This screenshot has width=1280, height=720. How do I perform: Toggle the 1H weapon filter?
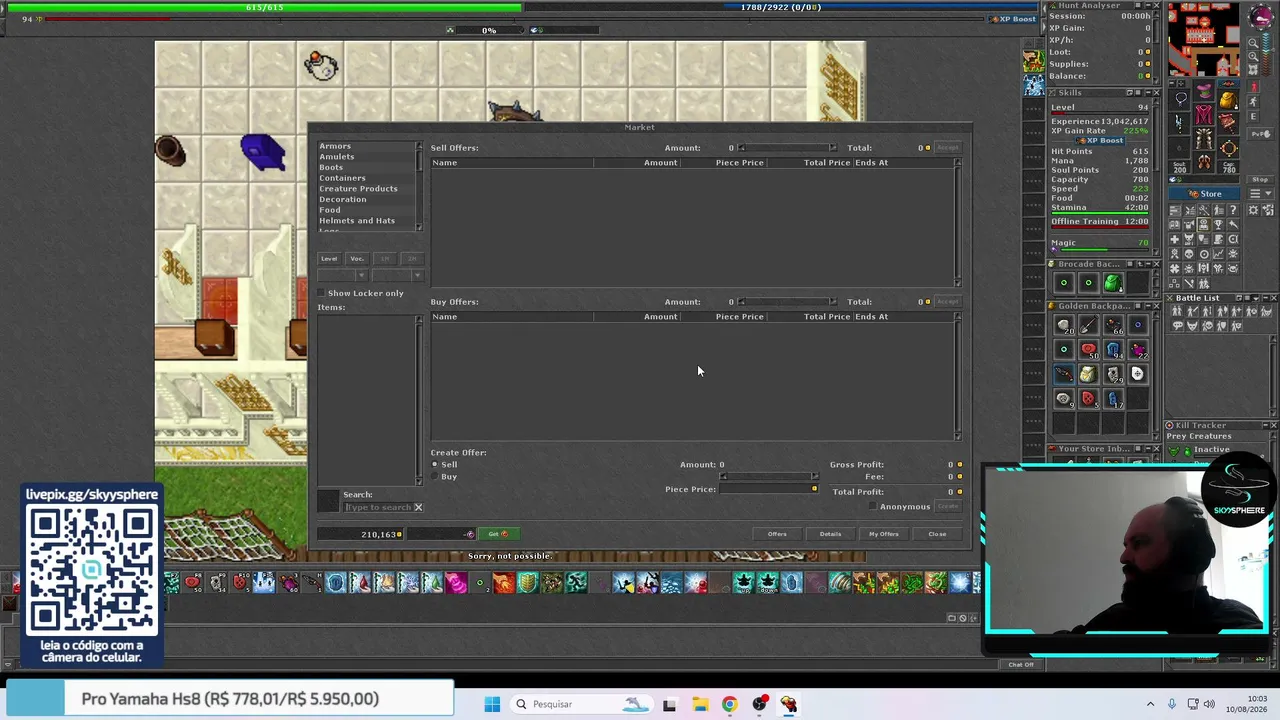(x=385, y=259)
